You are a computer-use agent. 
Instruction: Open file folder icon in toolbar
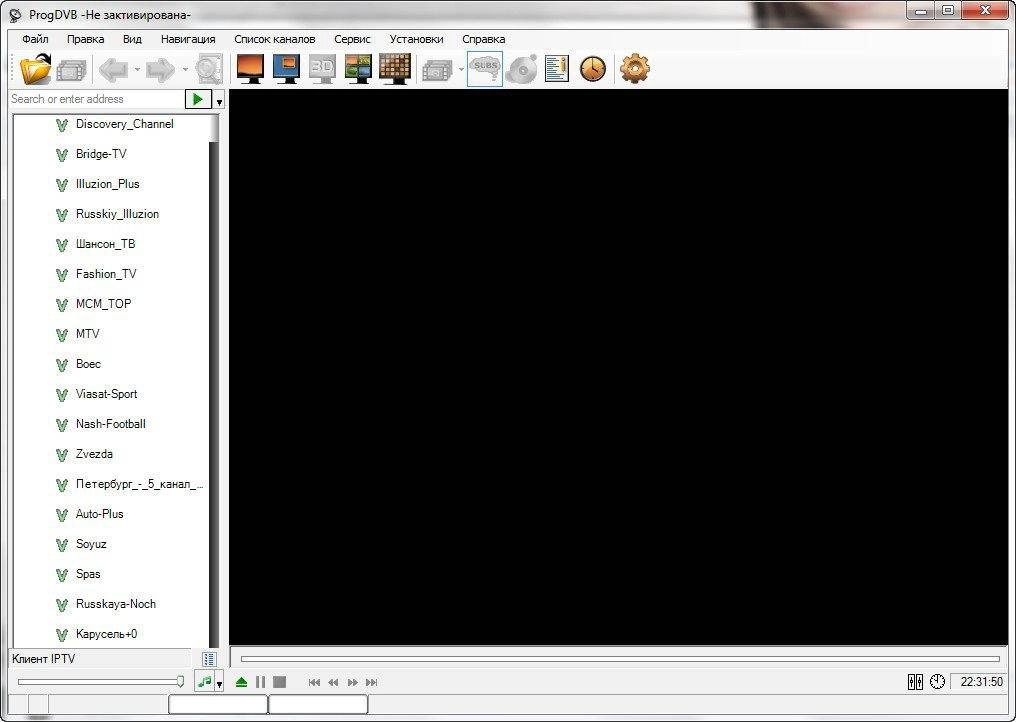(x=36, y=69)
